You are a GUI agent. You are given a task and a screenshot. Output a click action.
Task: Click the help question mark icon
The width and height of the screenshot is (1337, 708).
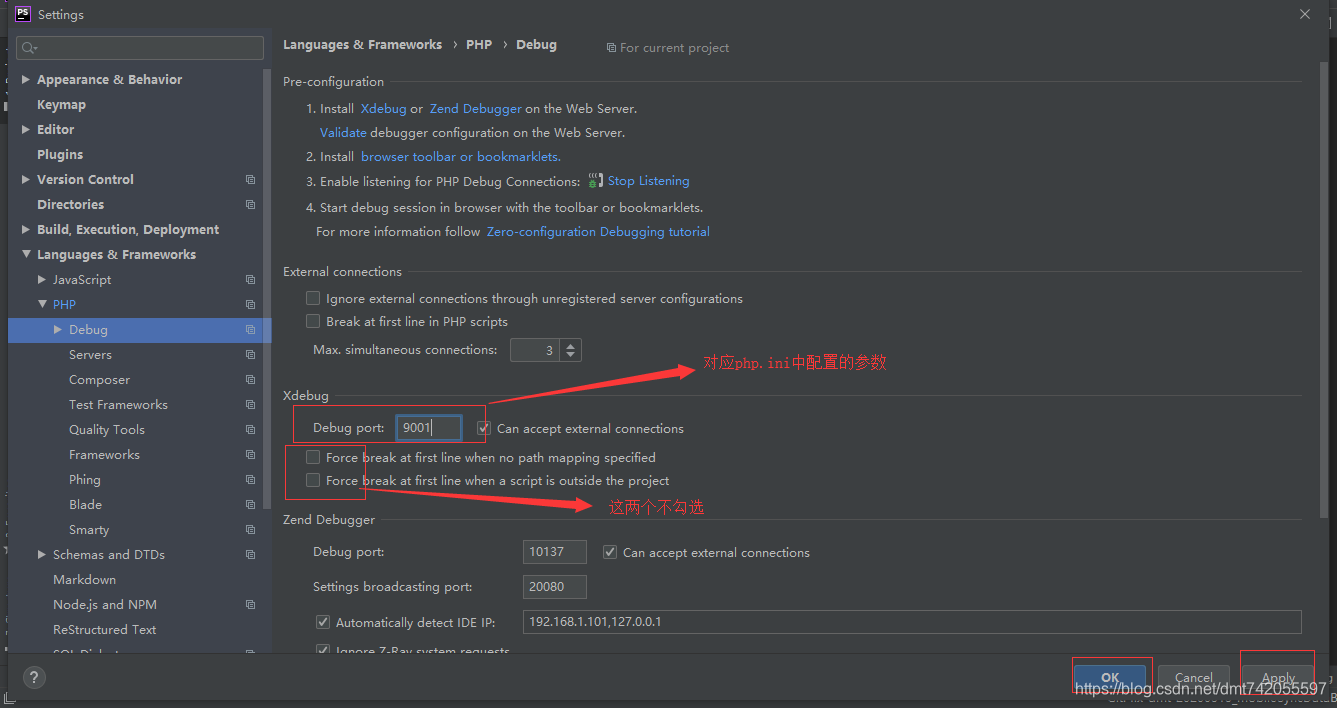(x=33, y=678)
